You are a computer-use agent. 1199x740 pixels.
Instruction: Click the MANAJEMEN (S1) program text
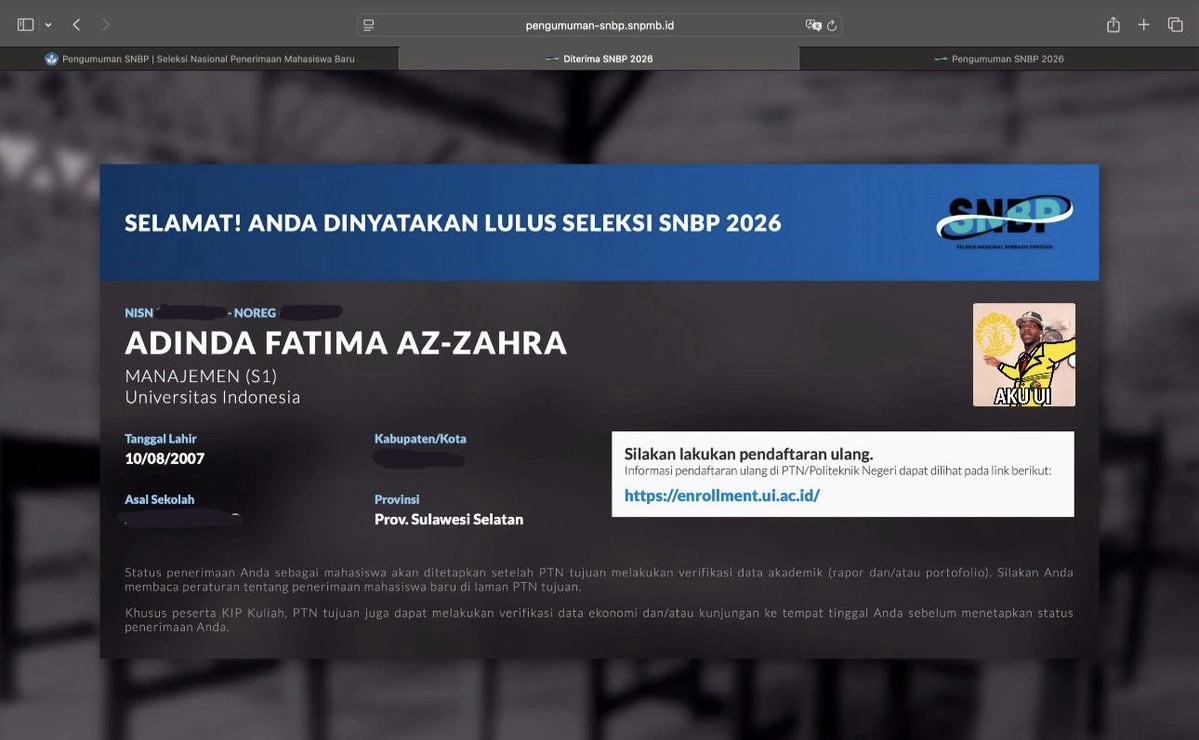click(201, 376)
